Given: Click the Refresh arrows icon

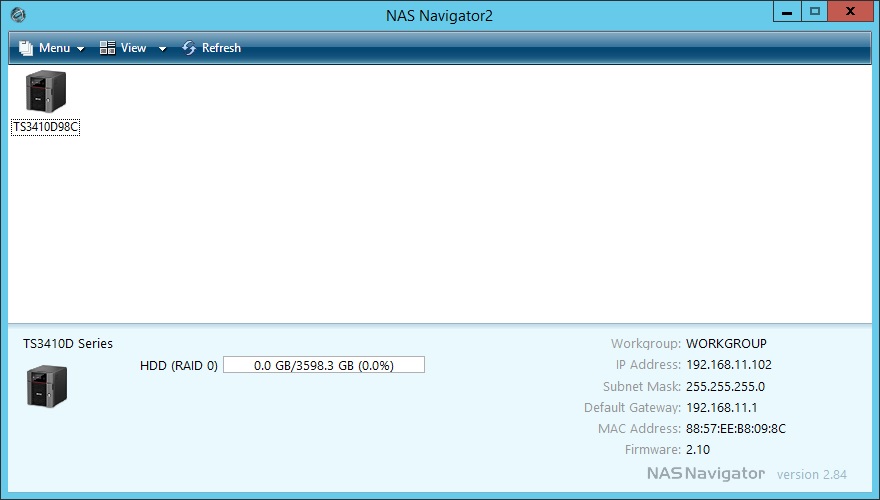Looking at the screenshot, I should click(x=189, y=48).
